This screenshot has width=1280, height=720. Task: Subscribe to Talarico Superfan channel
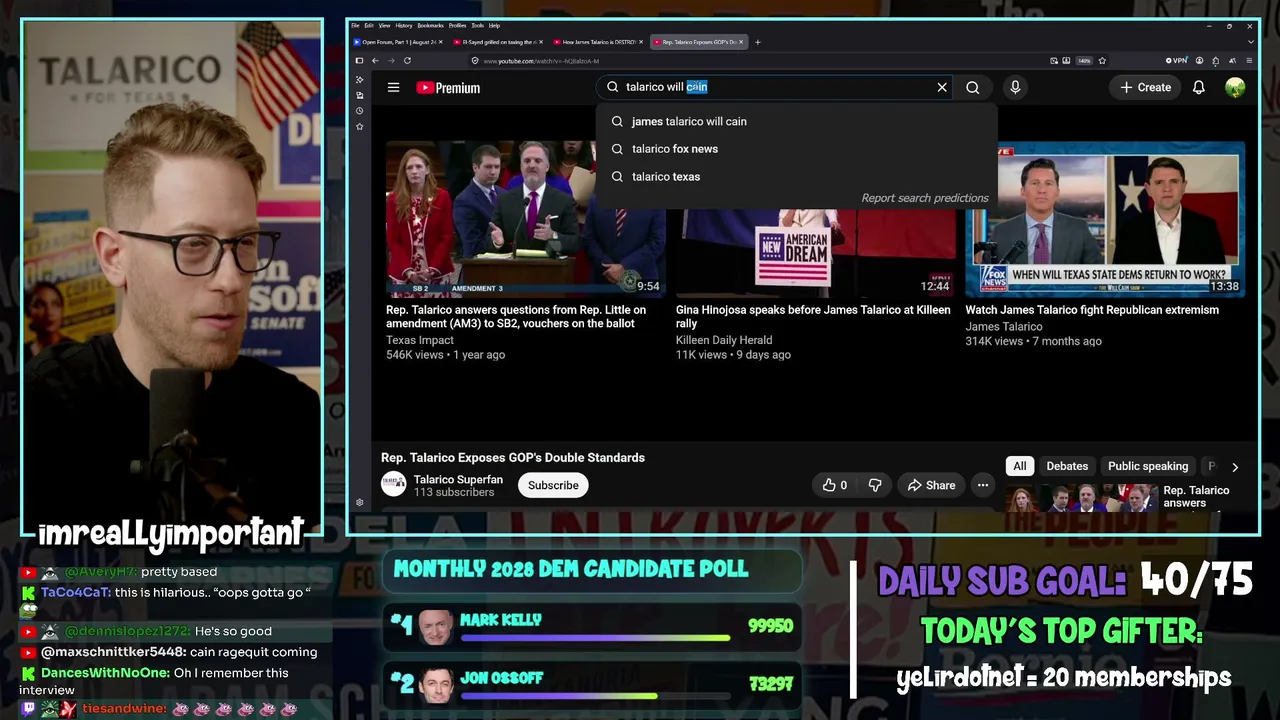(x=553, y=485)
